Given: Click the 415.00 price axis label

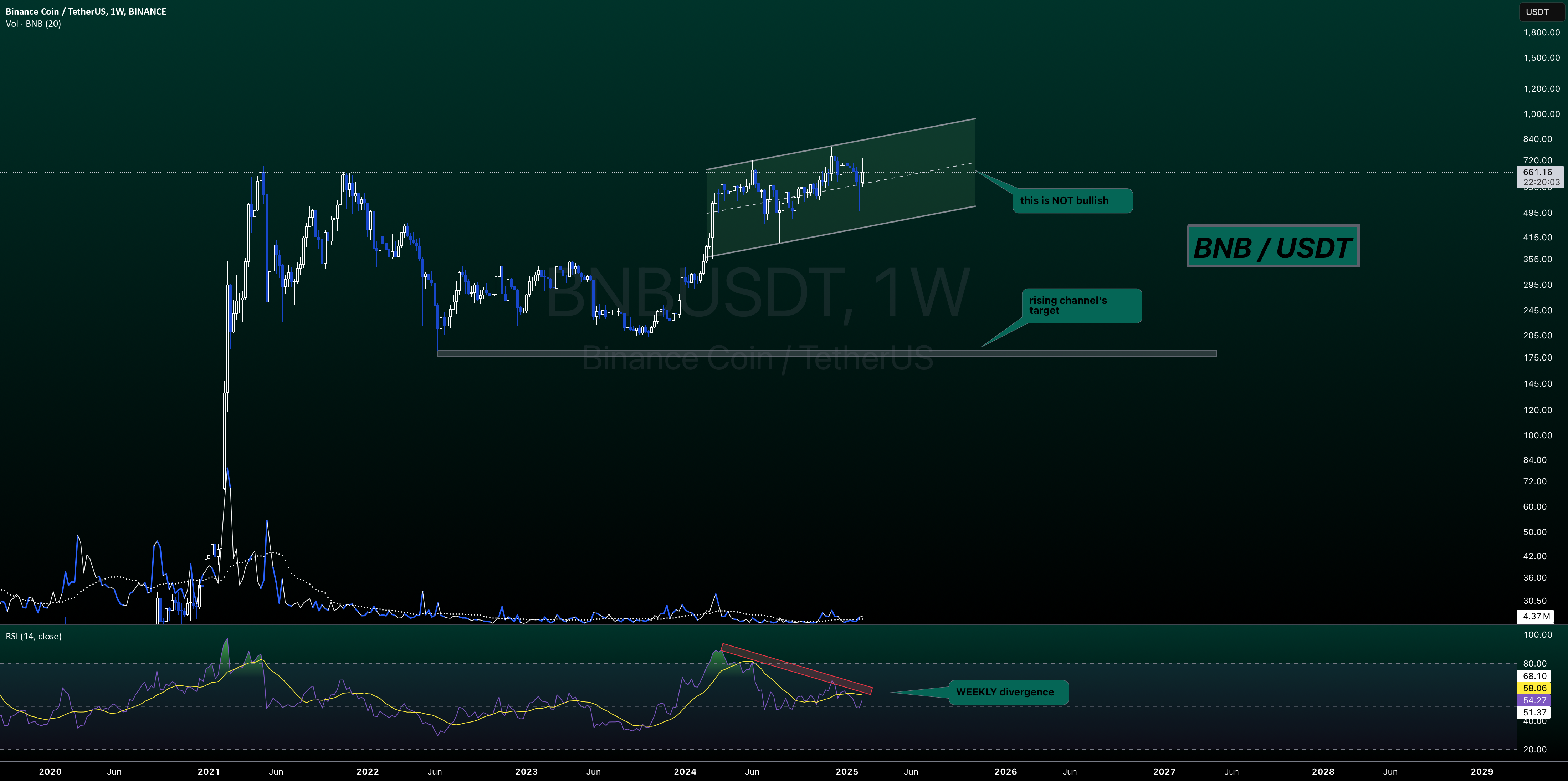Looking at the screenshot, I should coord(1538,238).
